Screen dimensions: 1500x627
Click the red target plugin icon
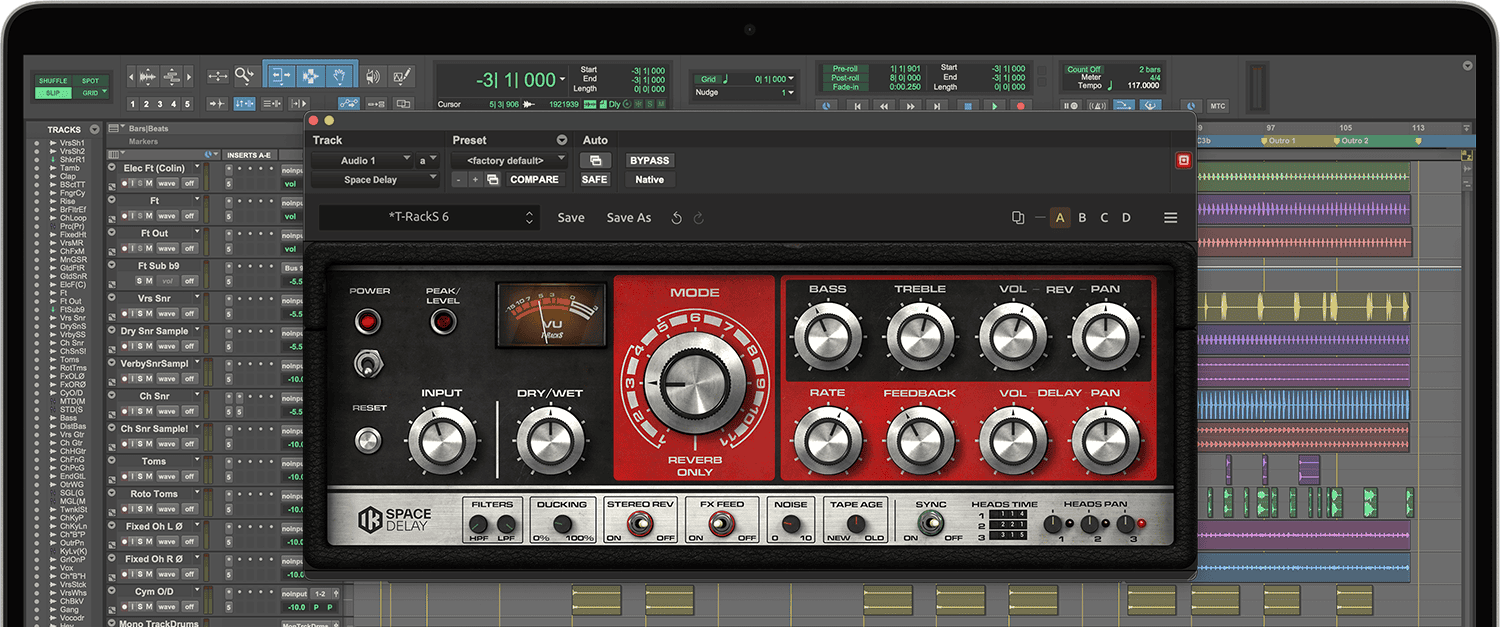[1183, 160]
